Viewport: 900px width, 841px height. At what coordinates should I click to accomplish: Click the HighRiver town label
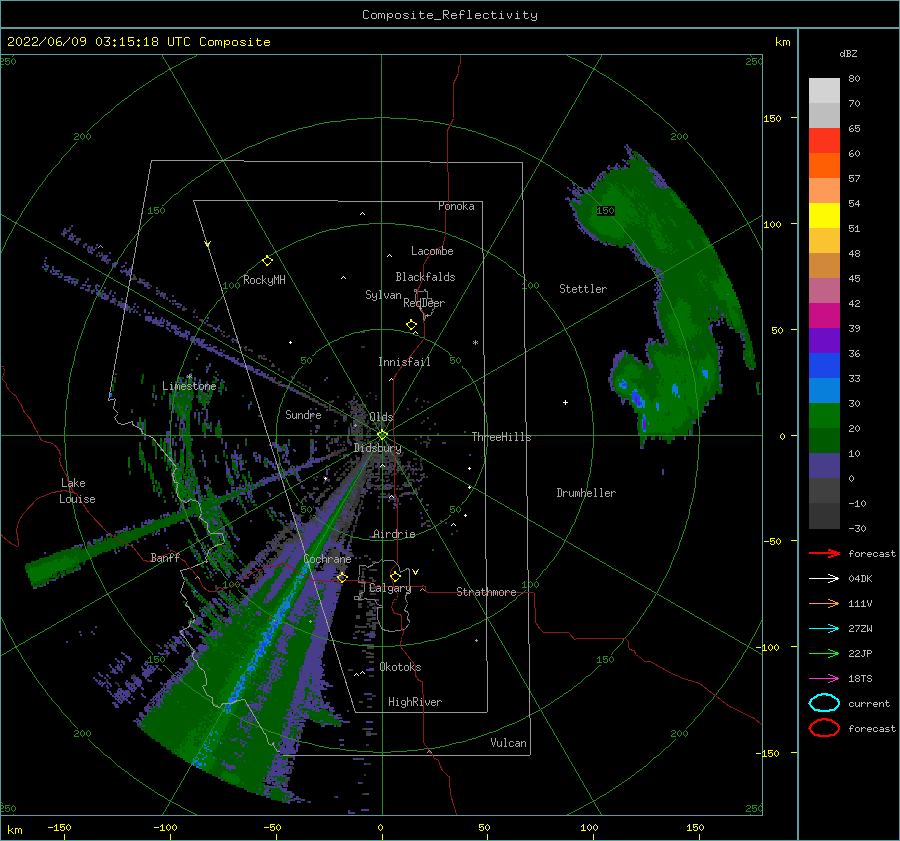(x=415, y=702)
